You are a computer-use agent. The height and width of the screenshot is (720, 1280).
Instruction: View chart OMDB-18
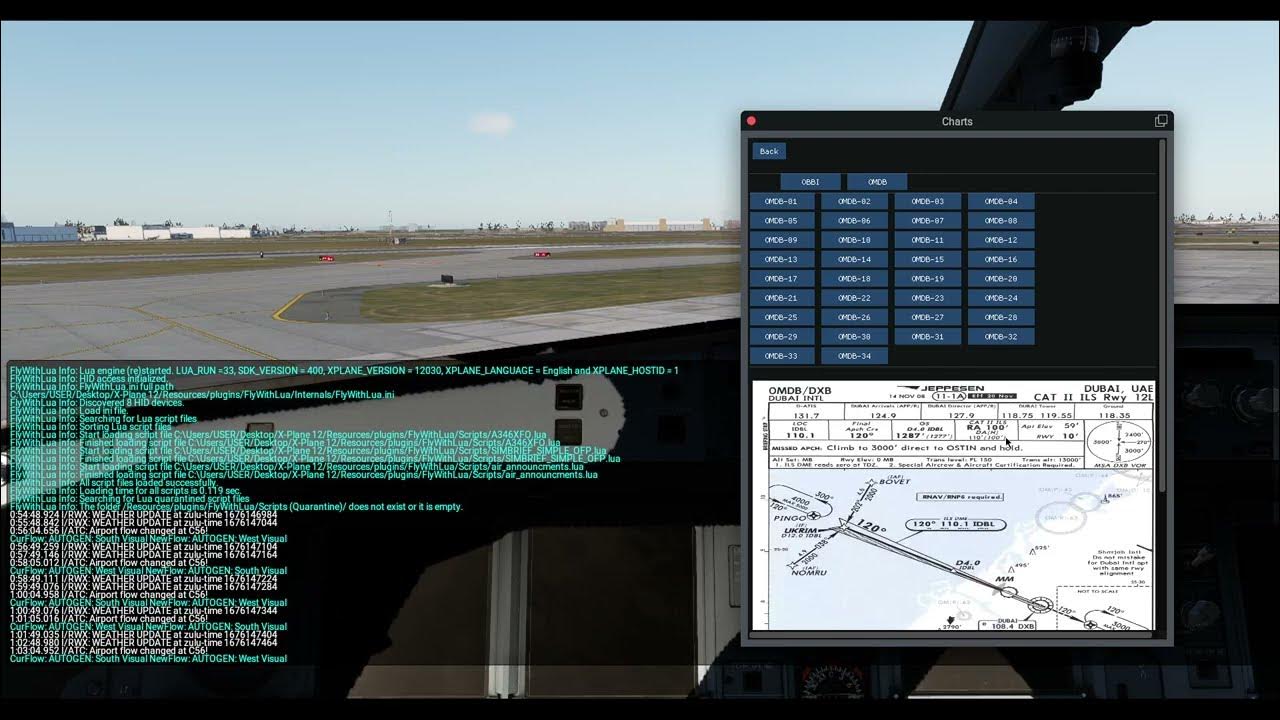pos(854,279)
